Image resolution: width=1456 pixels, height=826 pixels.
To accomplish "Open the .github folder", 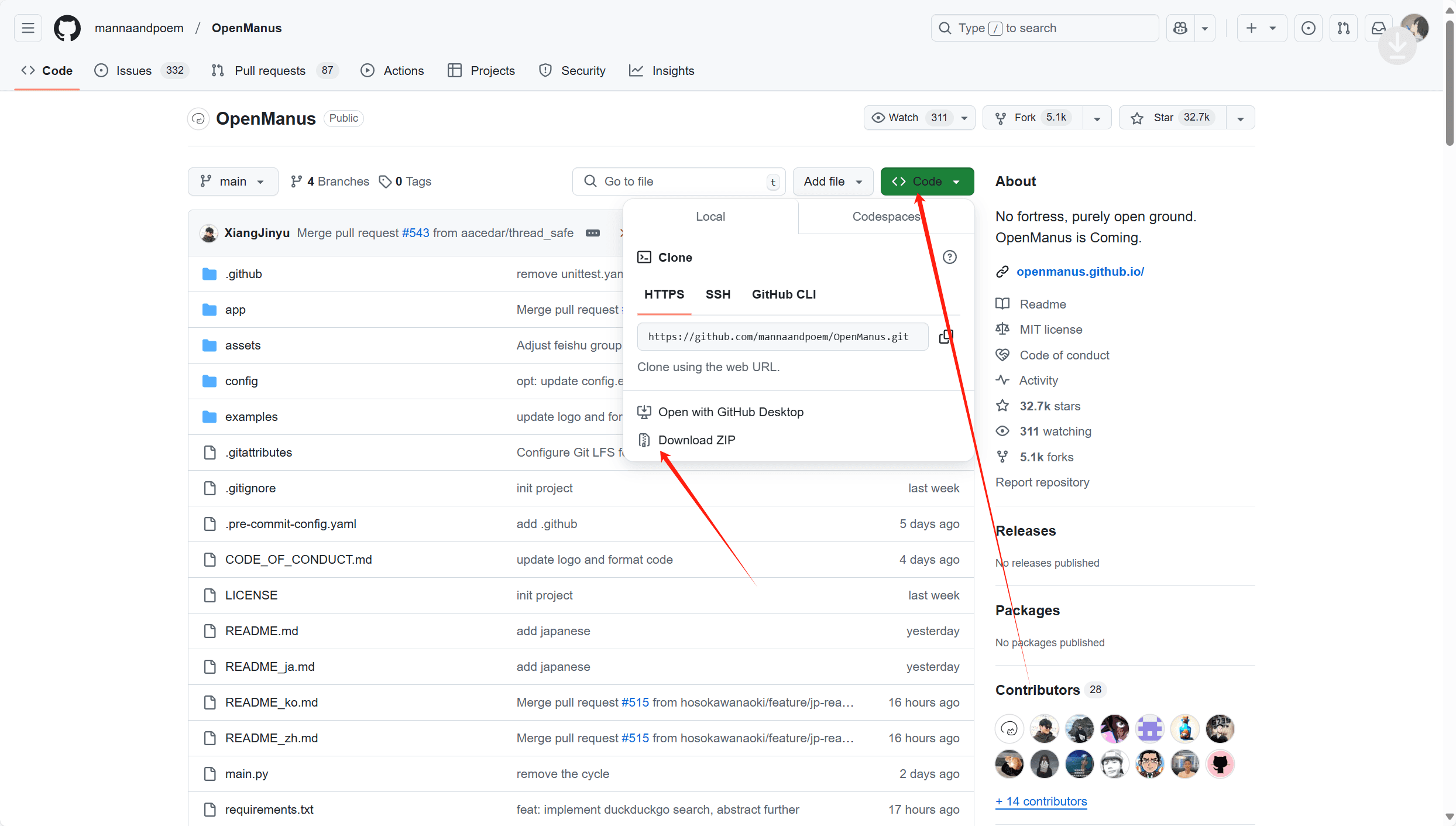I will (243, 274).
